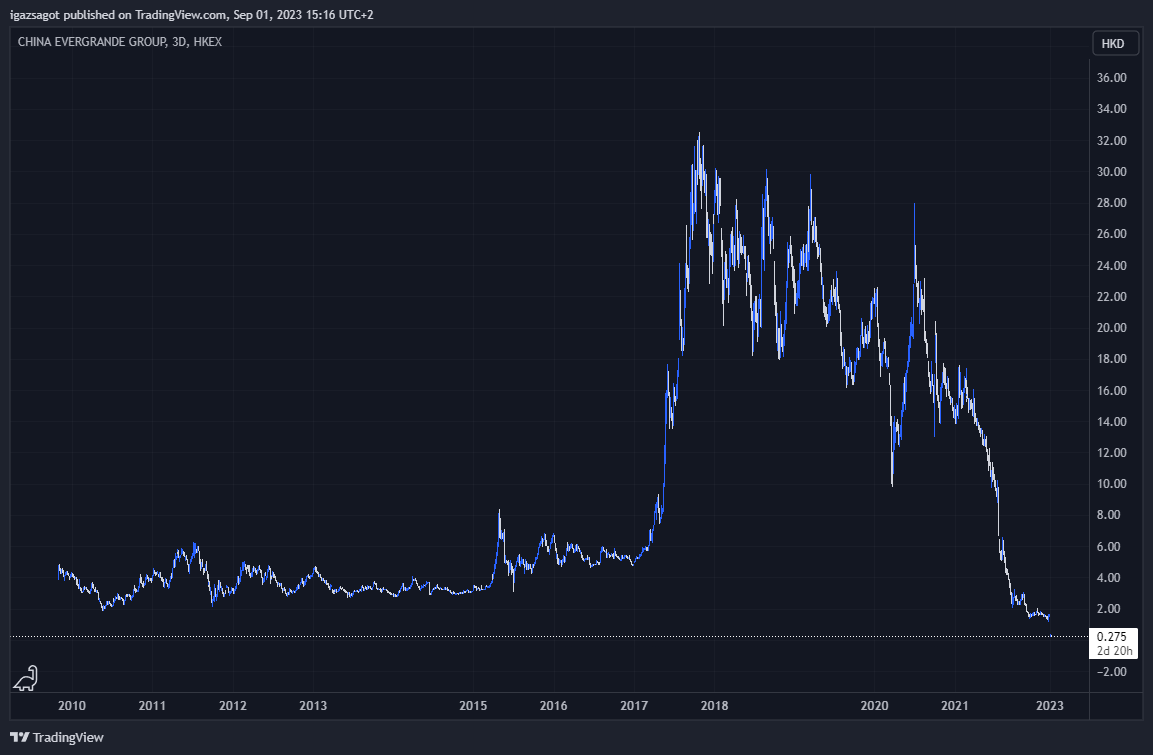1153x755 pixels.
Task: Click the 10.00 price axis label
Action: (1111, 484)
